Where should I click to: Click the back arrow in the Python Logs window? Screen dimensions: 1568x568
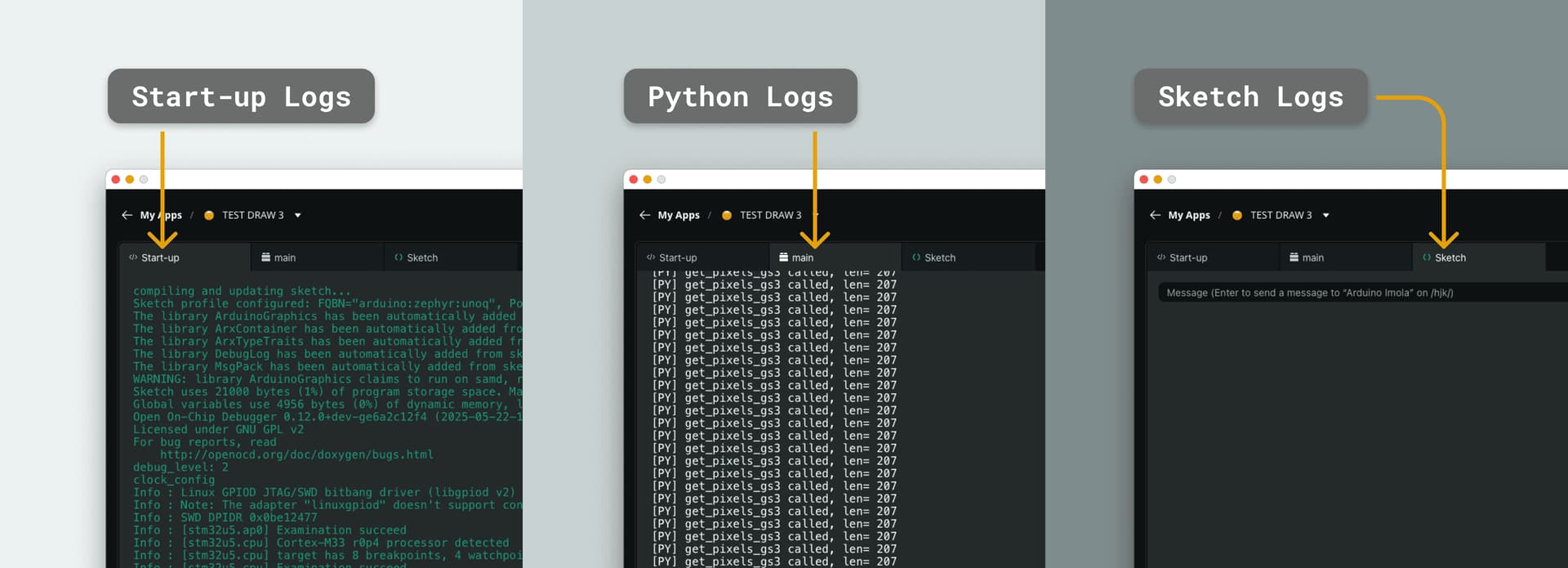coord(644,215)
